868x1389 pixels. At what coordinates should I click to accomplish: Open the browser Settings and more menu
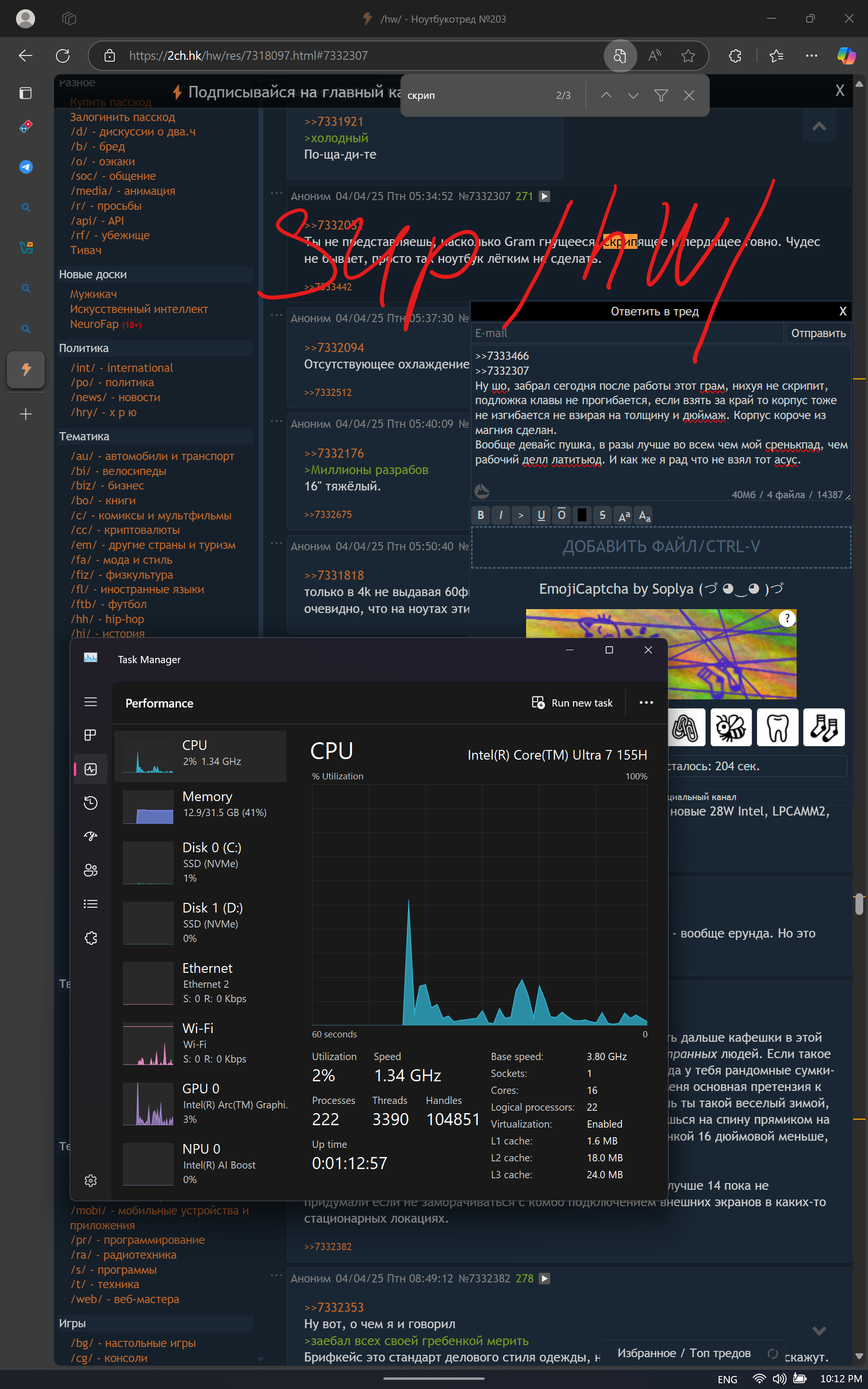pos(811,55)
